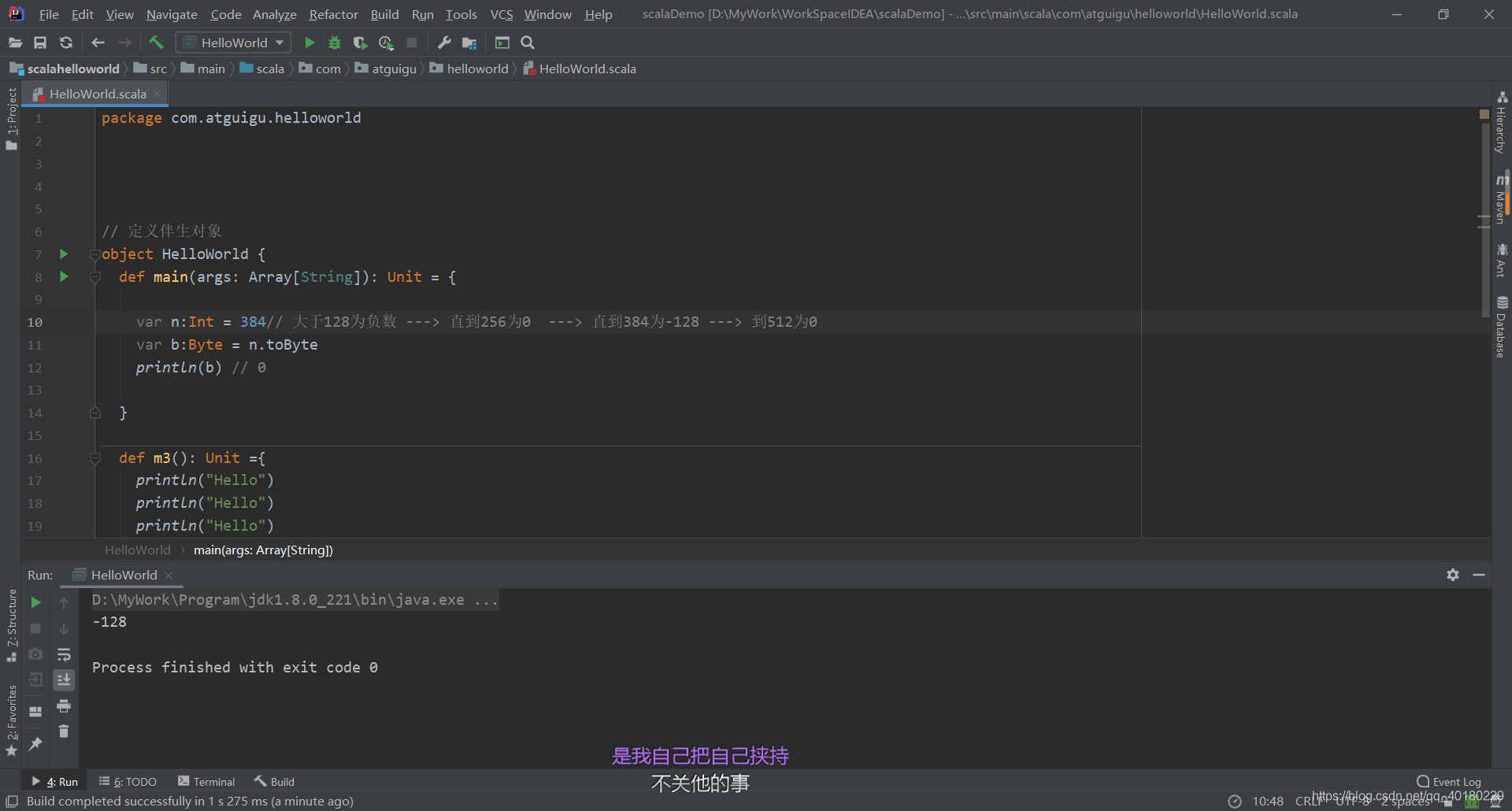1512x811 pixels.
Task: Open CRLF line separator popup
Action: click(1310, 802)
